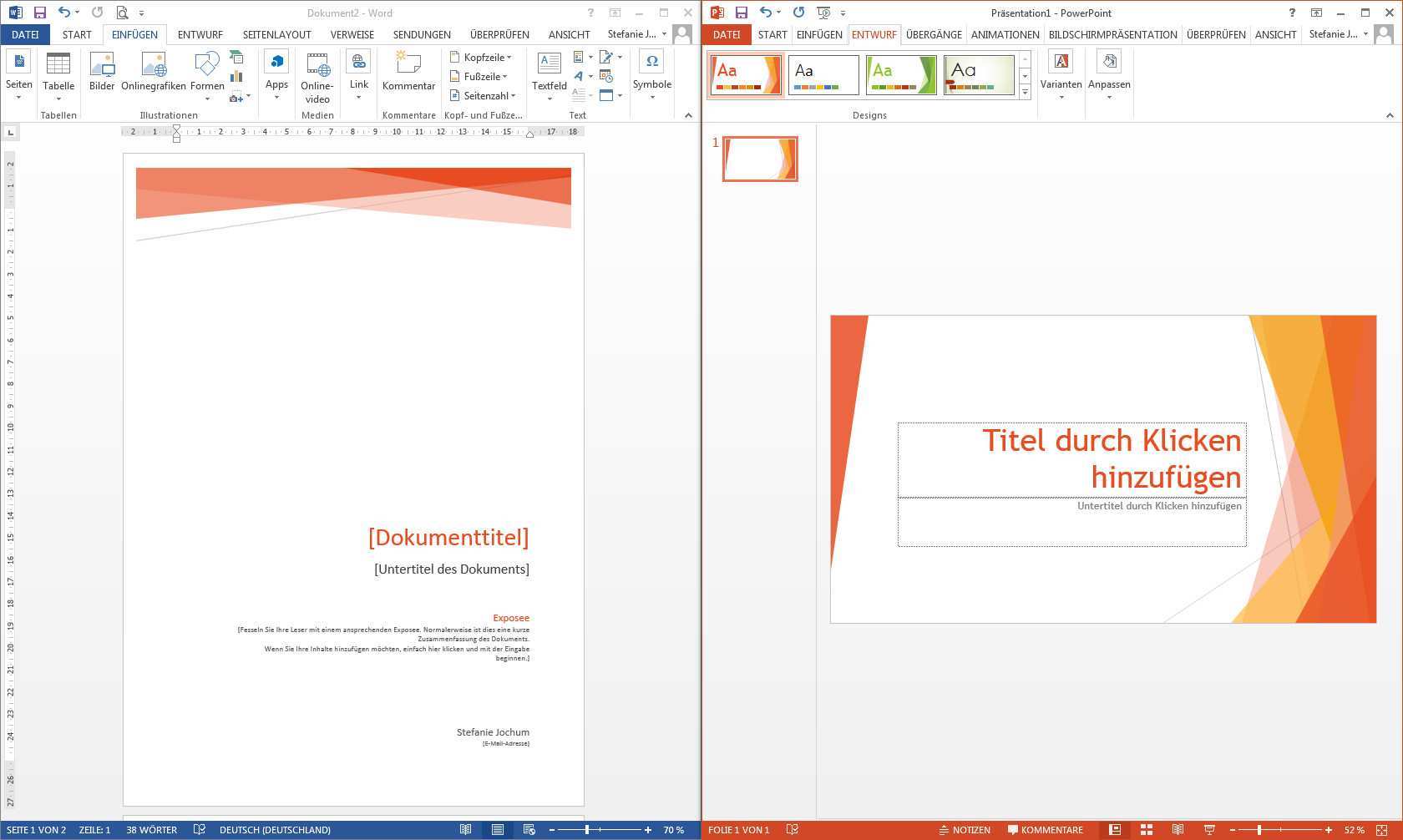The height and width of the screenshot is (840, 1403).
Task: Click the Deutsch (Deutschland) language button
Action: pyautogui.click(x=275, y=830)
